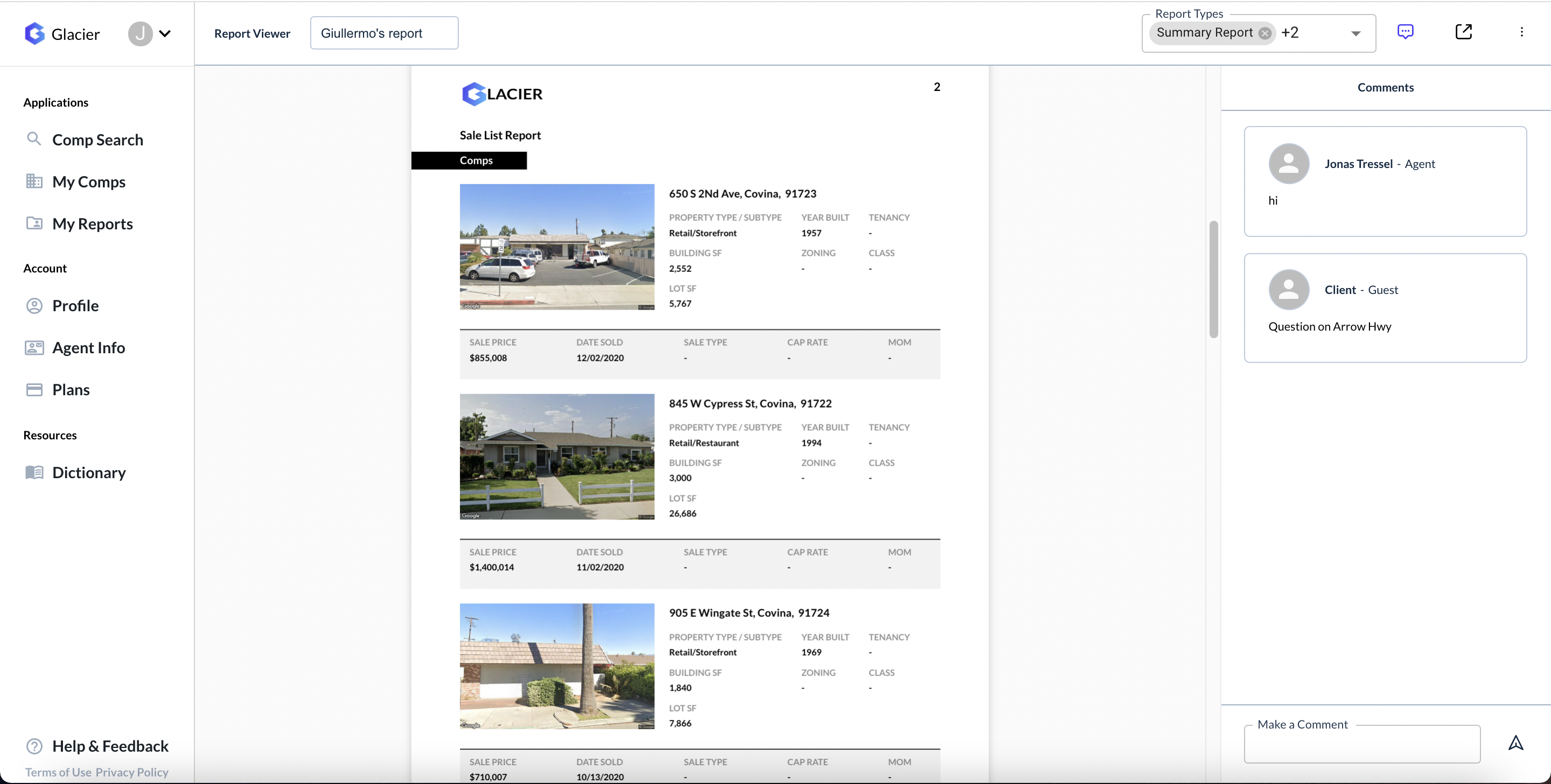1551x784 pixels.
Task: Click the date sold 12/02/2020
Action: [600, 358]
